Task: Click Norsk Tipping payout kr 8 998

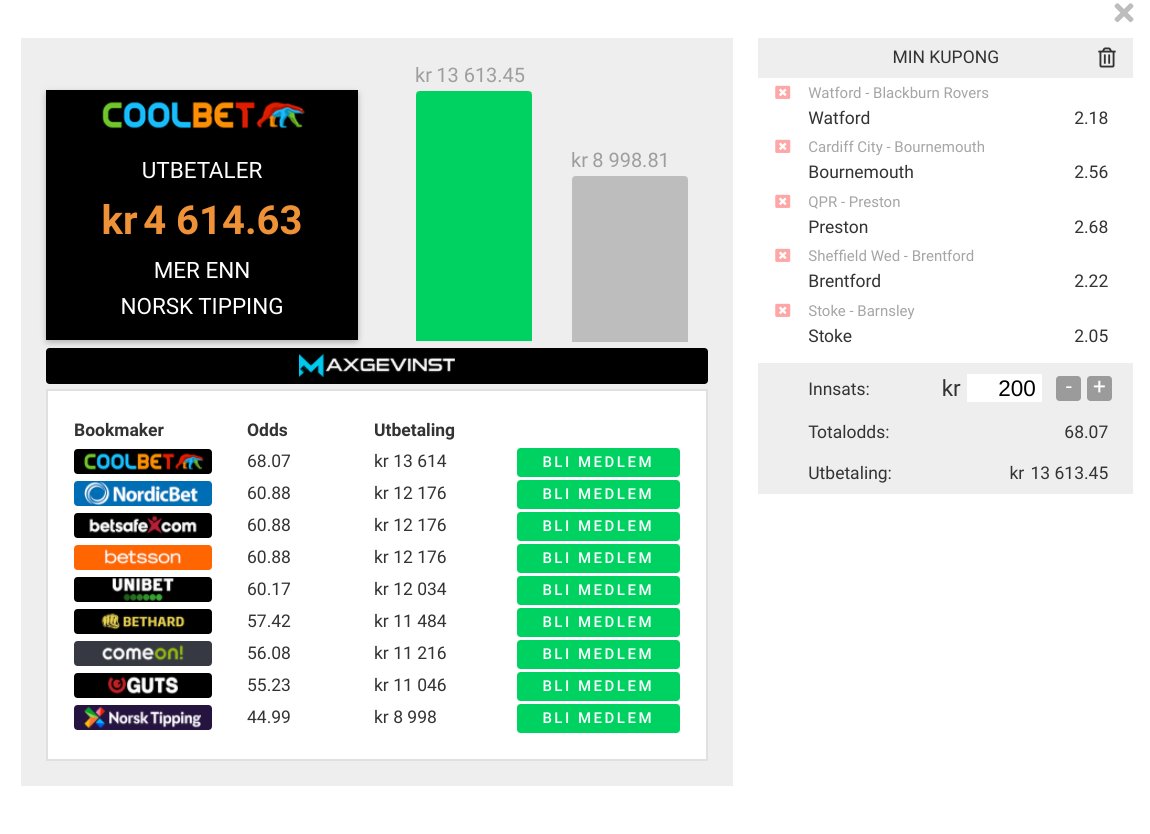Action: tap(405, 717)
